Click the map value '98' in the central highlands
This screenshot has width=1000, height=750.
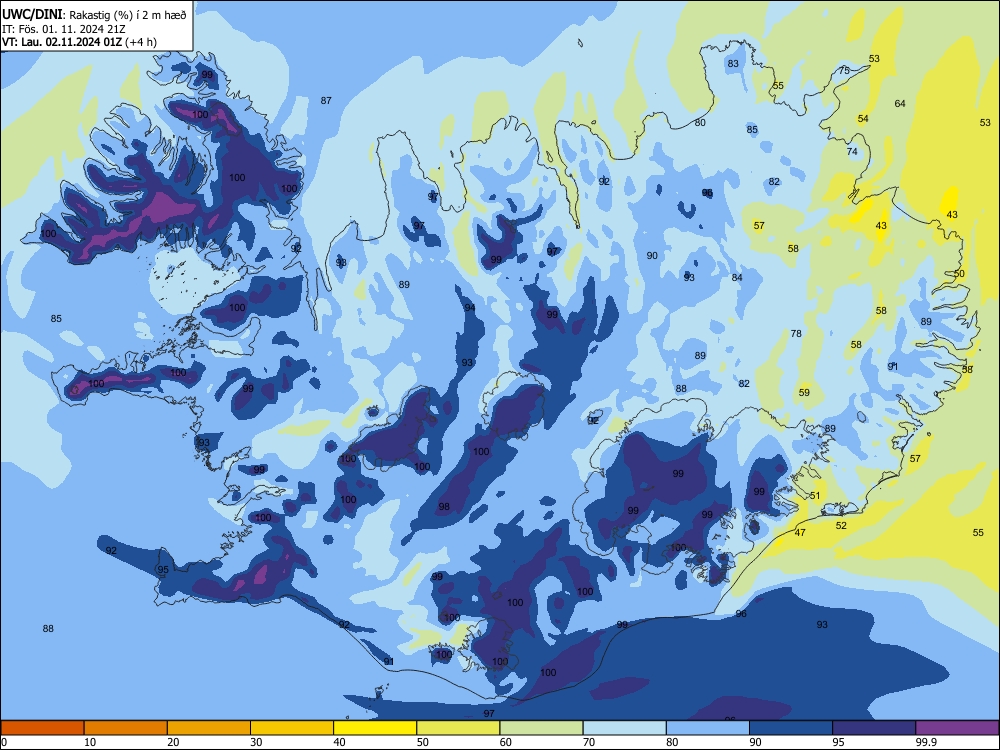click(444, 507)
